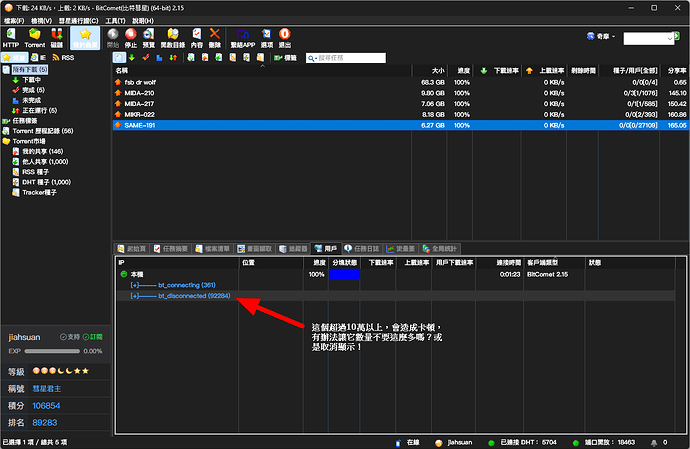Click the DHT connected status indicator
The image size is (690, 449).
523,442
